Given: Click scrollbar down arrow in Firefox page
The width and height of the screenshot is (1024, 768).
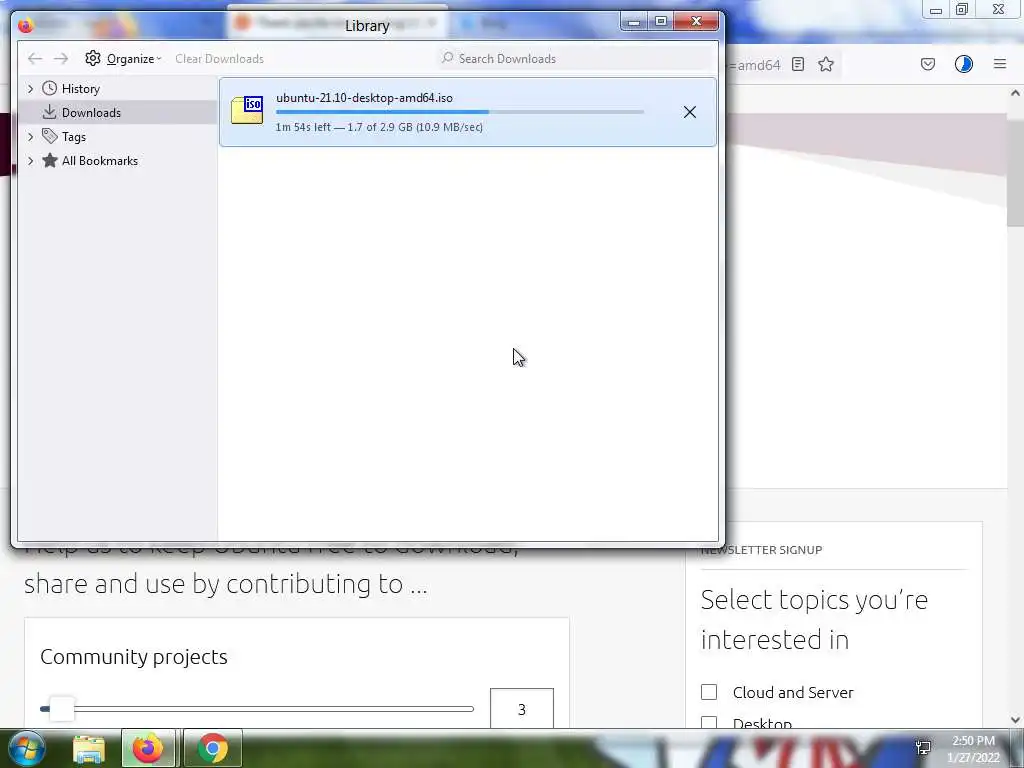Looking at the screenshot, I should coord(1016,720).
